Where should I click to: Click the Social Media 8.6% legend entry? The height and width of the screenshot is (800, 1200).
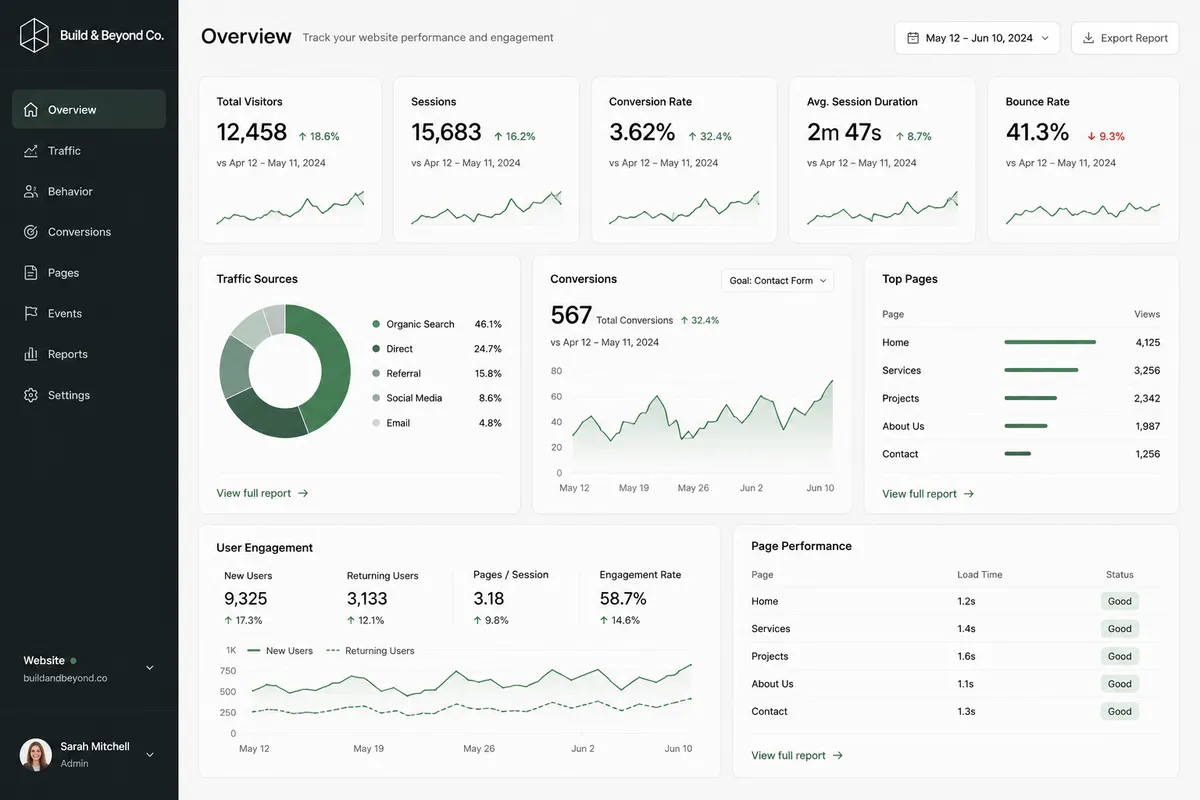pyautogui.click(x=437, y=398)
